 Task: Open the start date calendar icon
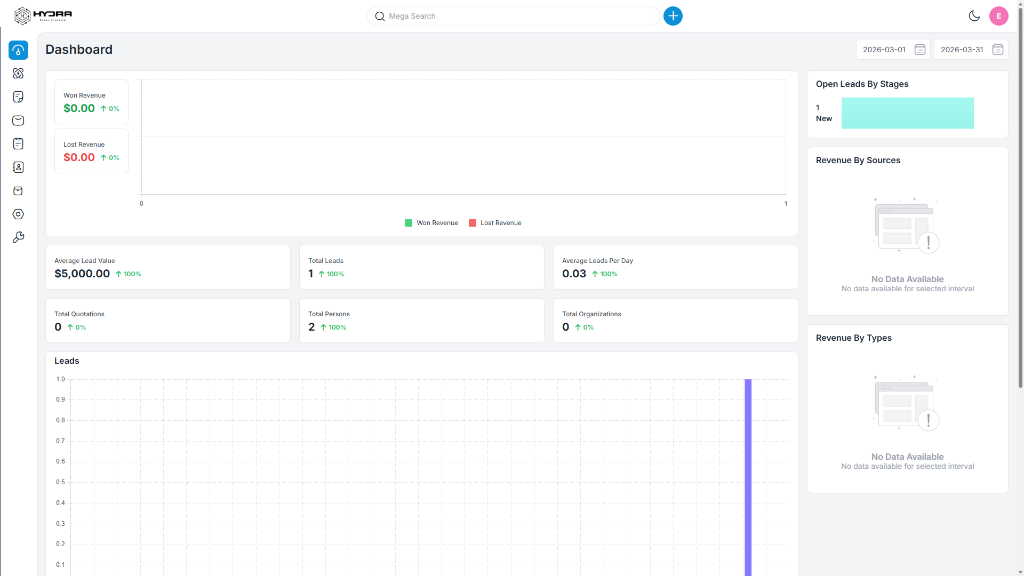click(920, 50)
